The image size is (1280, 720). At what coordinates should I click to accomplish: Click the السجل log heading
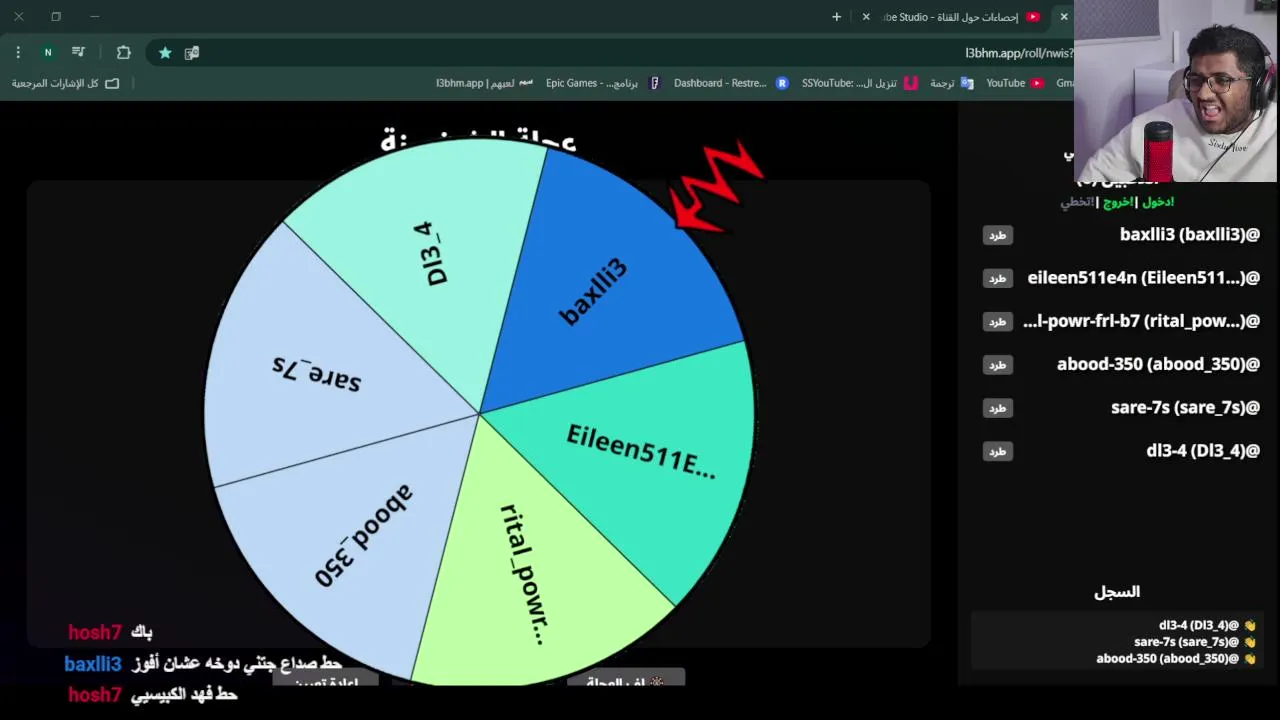(x=1117, y=592)
